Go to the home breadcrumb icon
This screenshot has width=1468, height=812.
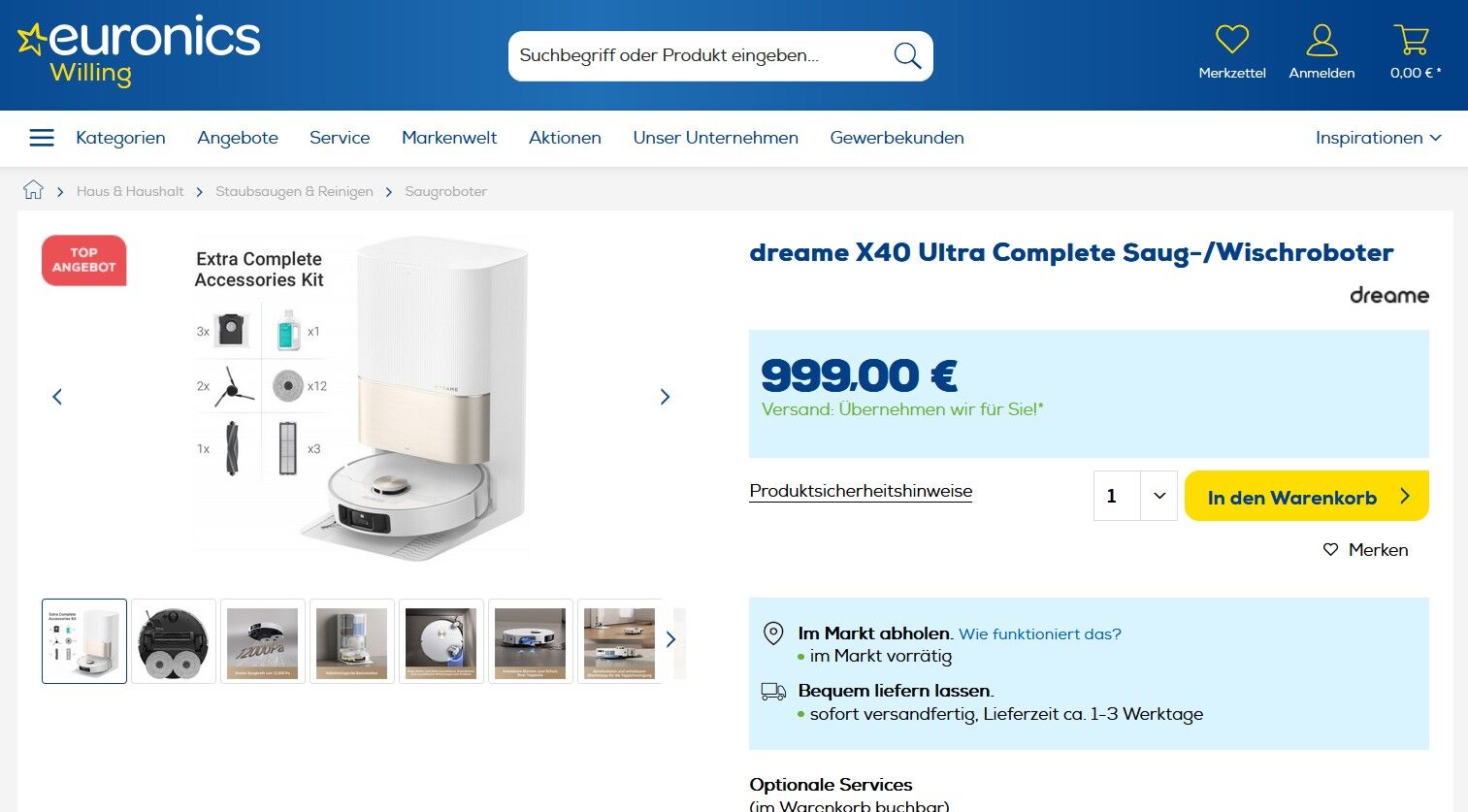34,190
